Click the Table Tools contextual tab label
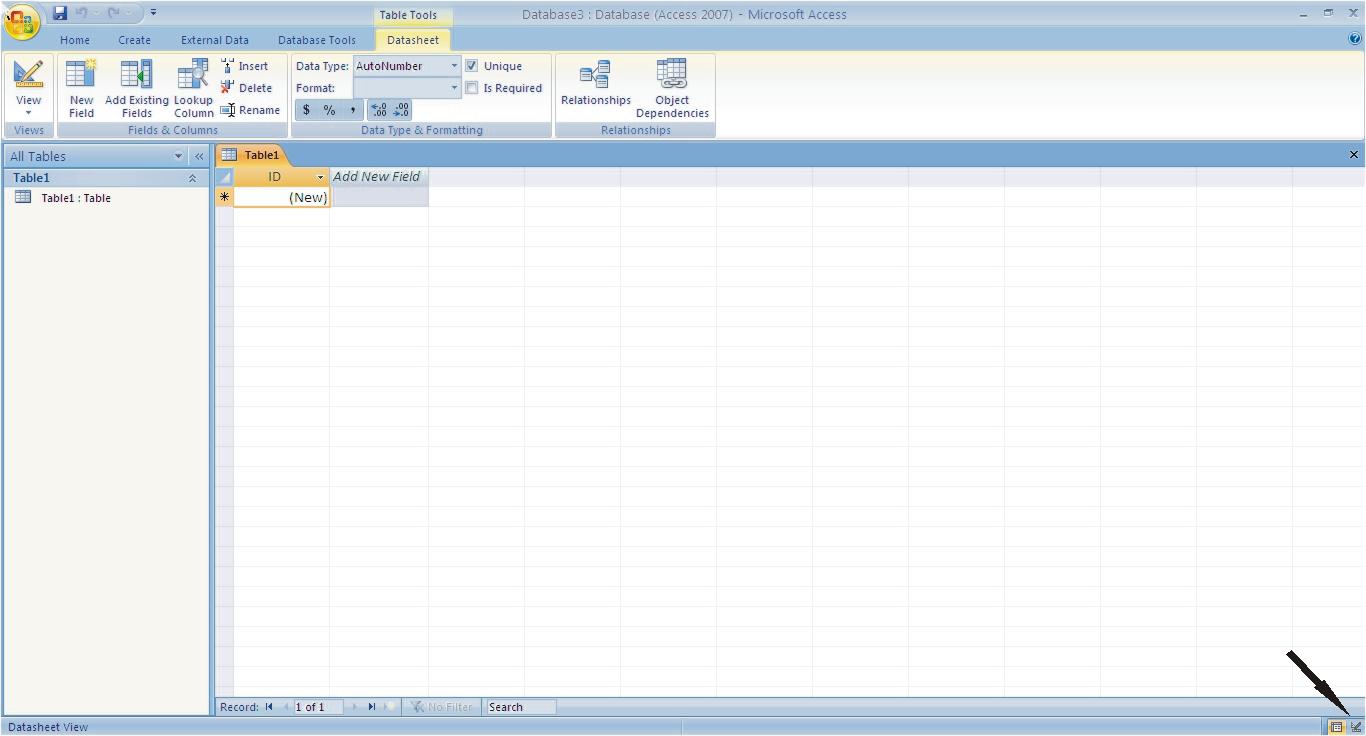The width and height of the screenshot is (1366, 736). (408, 15)
